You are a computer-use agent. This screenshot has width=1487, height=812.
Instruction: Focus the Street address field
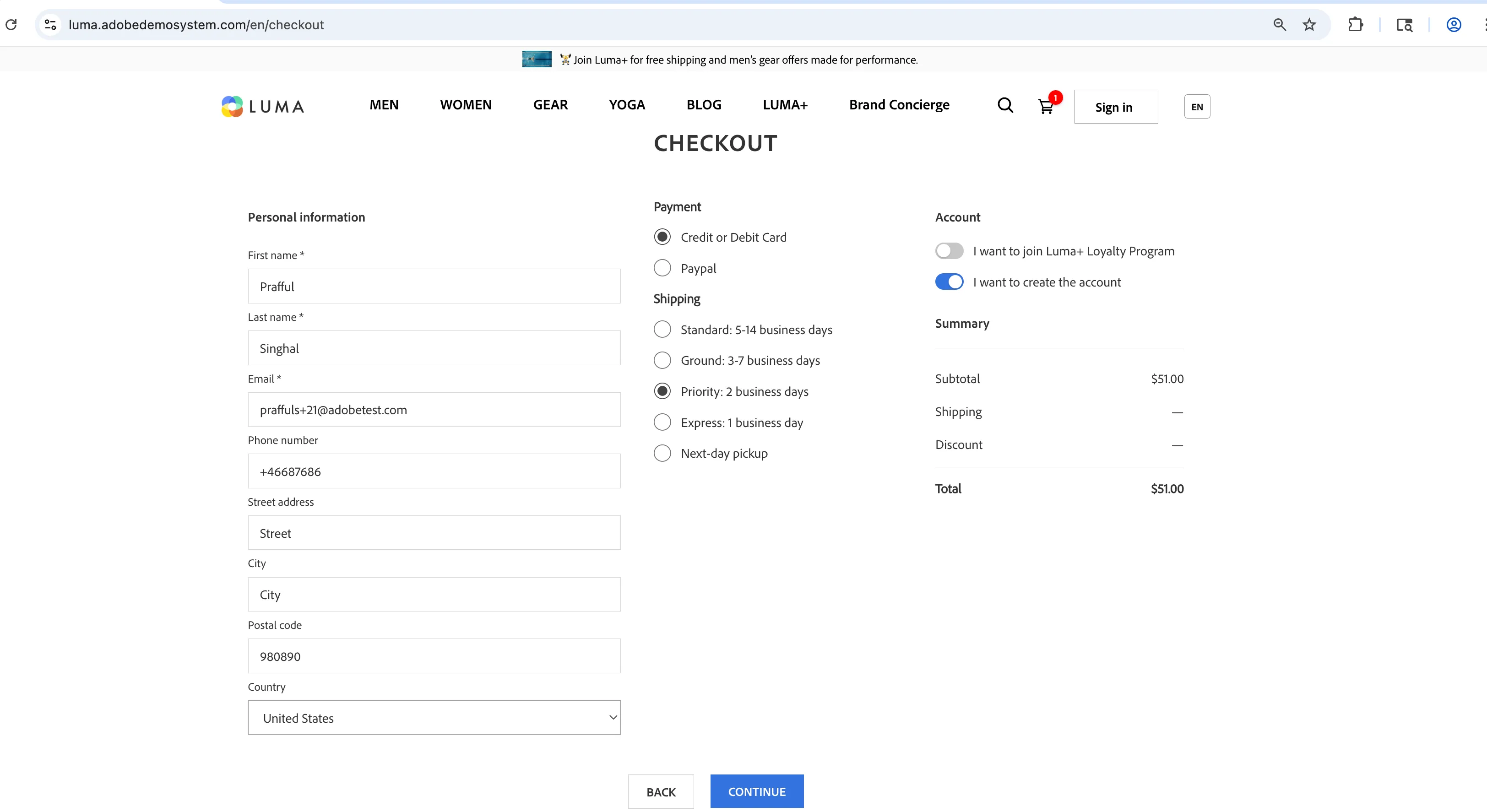(434, 533)
